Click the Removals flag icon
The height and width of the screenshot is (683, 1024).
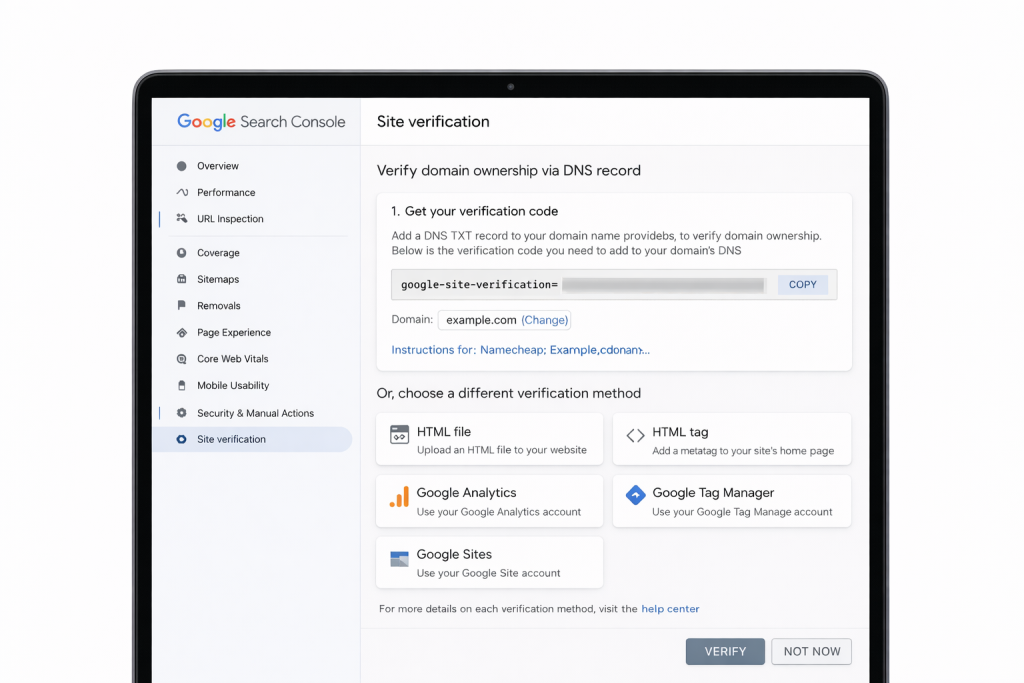tap(182, 306)
